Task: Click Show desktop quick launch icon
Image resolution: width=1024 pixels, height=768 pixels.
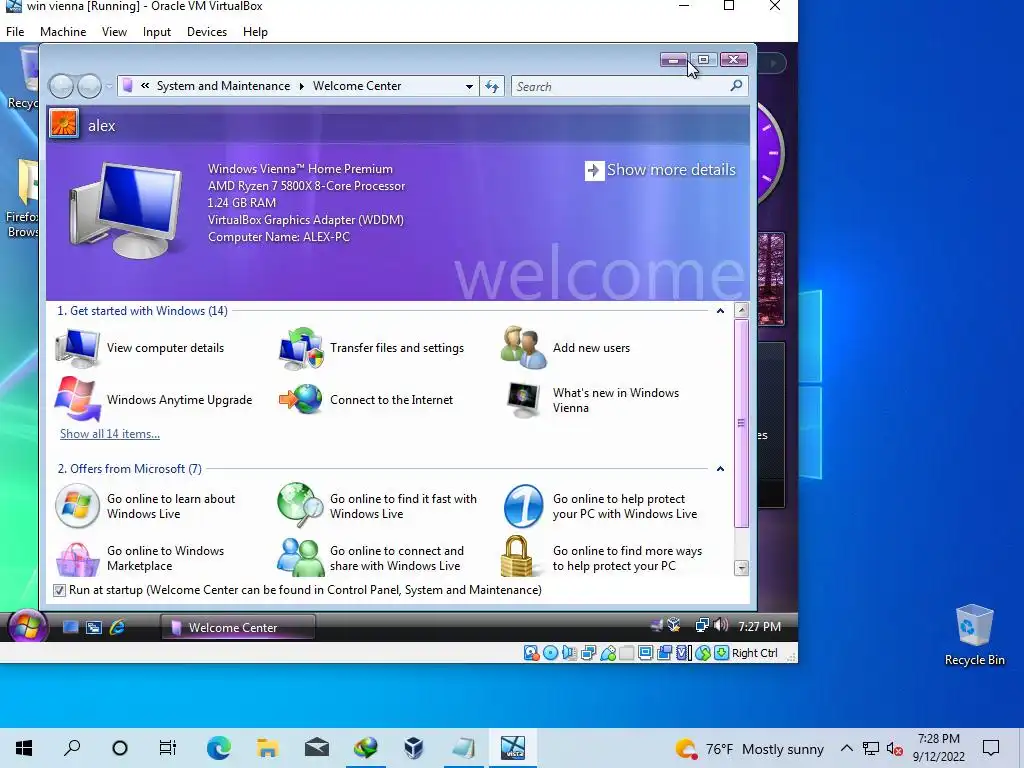Action: coord(70,627)
